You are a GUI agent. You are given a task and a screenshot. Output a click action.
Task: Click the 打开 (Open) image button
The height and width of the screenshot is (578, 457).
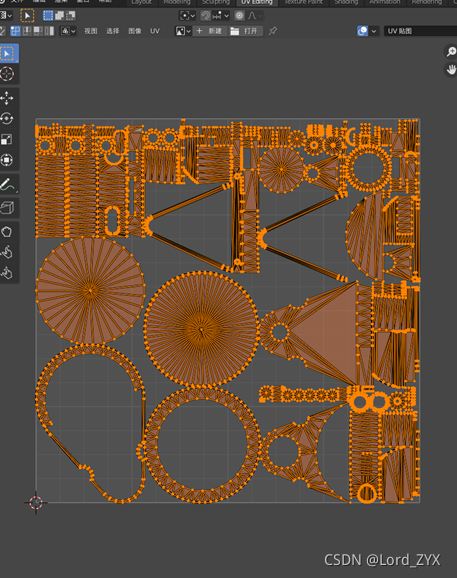245,31
